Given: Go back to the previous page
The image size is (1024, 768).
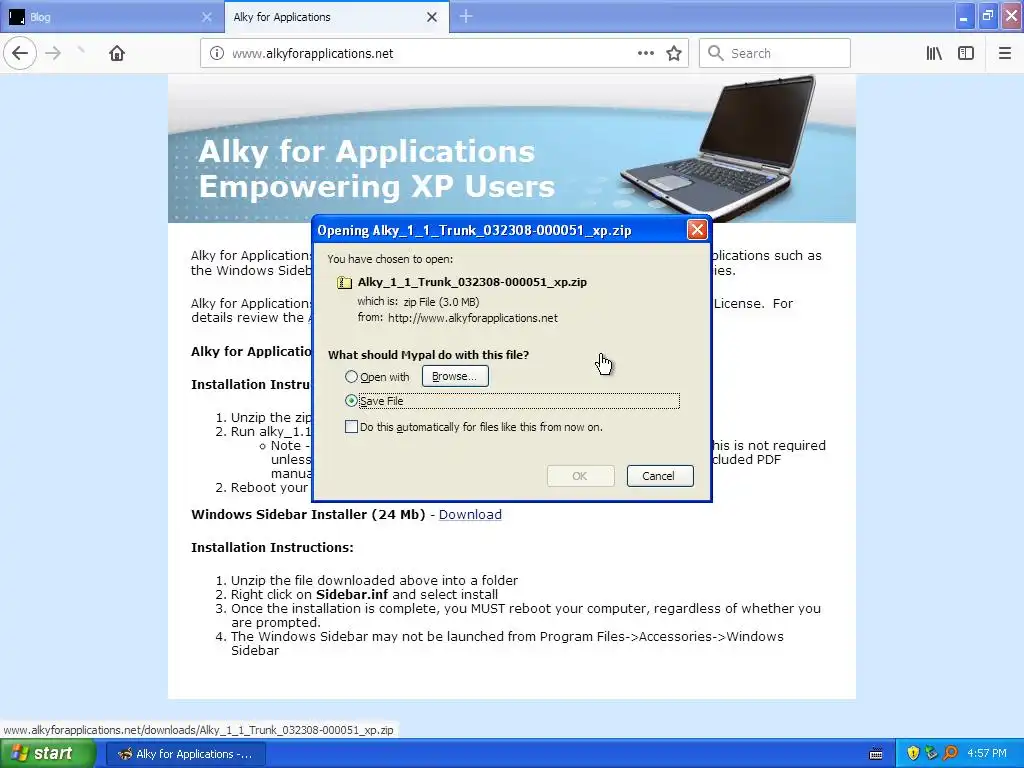Looking at the screenshot, I should (x=20, y=53).
